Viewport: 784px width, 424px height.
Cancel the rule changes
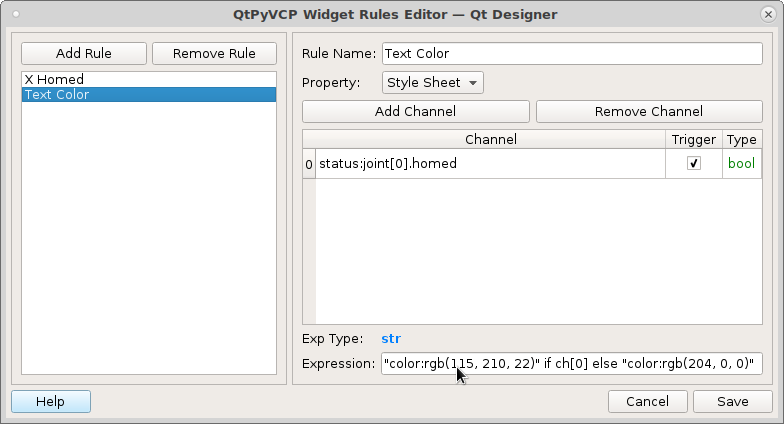click(648, 402)
